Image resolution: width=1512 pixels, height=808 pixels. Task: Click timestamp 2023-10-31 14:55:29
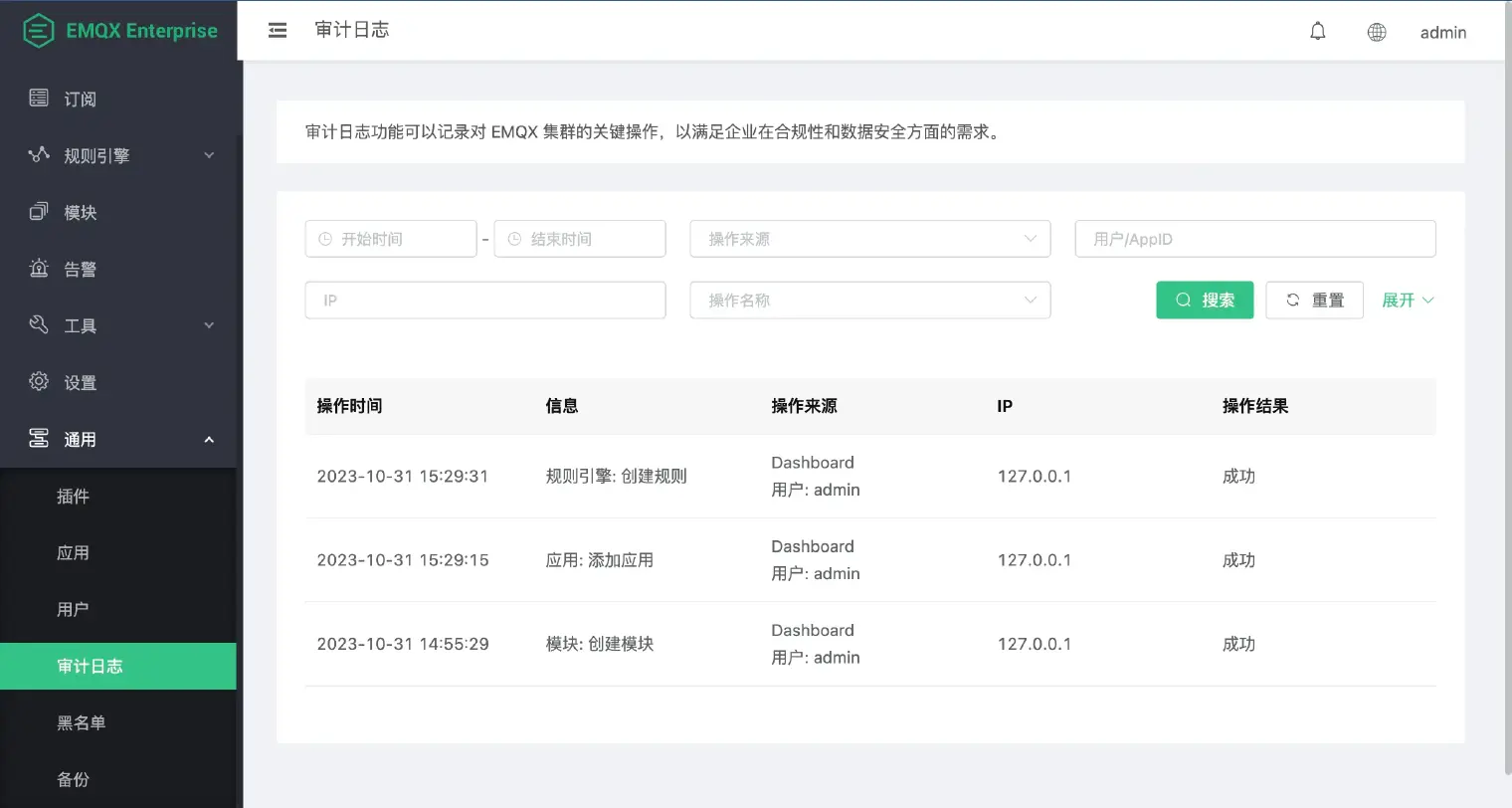pos(403,644)
